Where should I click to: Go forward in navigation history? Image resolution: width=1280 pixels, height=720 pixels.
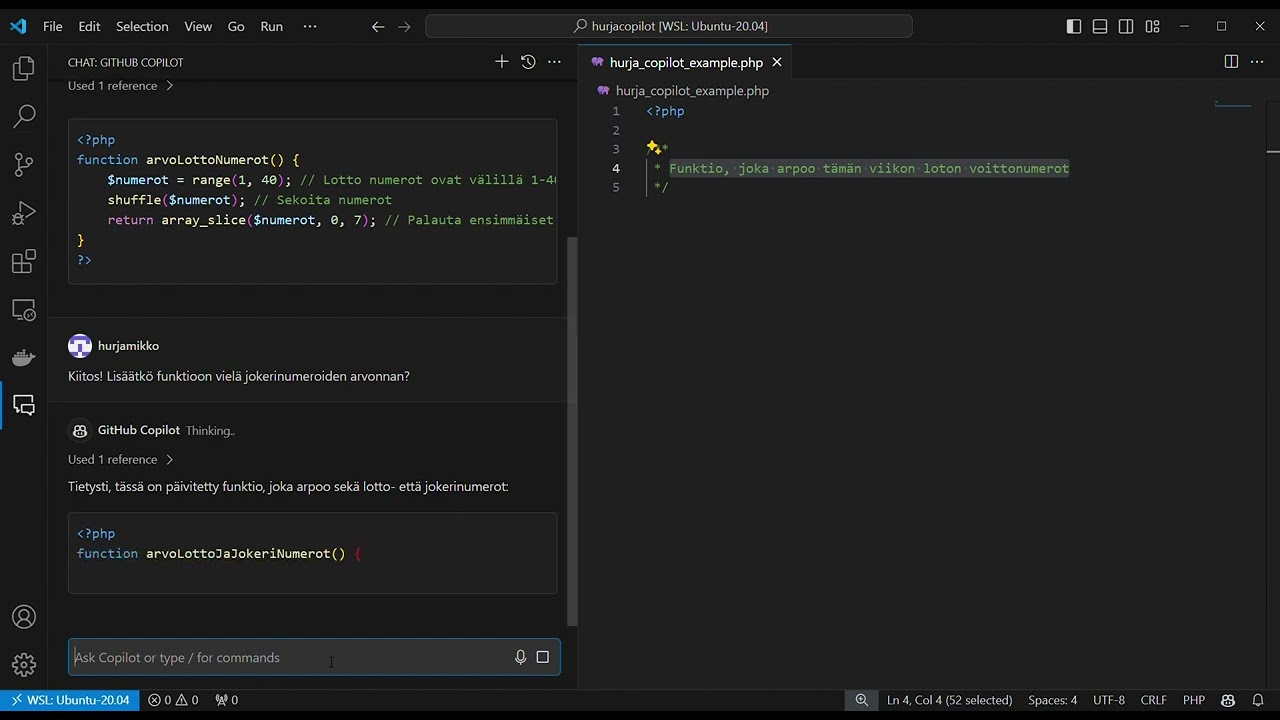(x=404, y=27)
